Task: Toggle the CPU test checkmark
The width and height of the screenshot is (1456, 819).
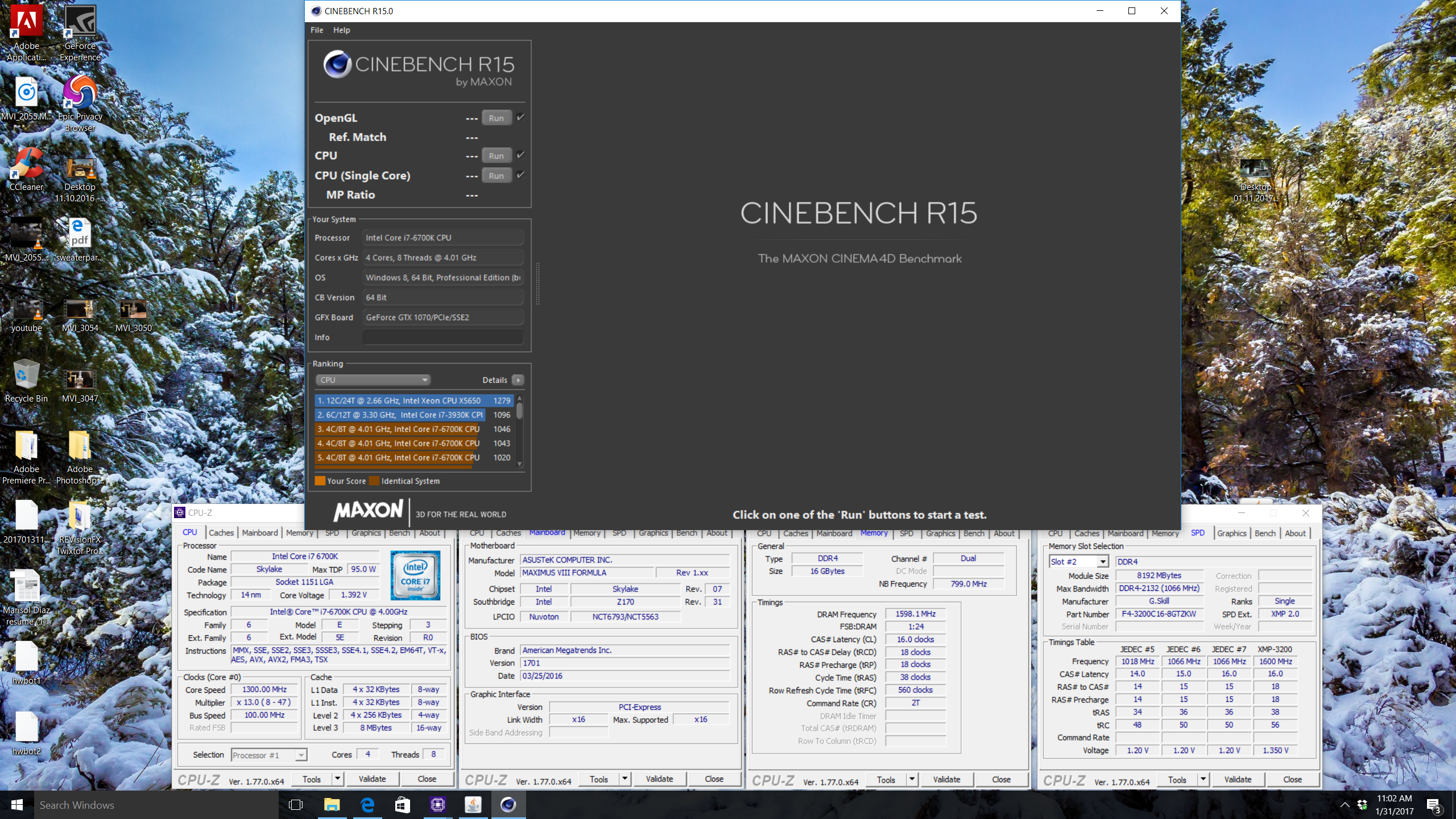Action: [520, 155]
